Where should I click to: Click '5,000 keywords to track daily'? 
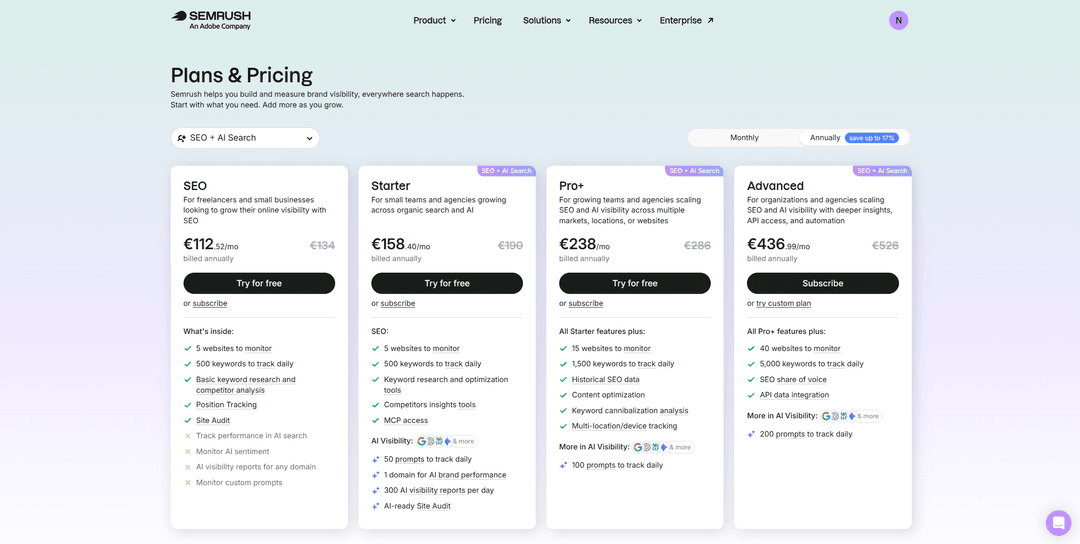pyautogui.click(x=811, y=364)
